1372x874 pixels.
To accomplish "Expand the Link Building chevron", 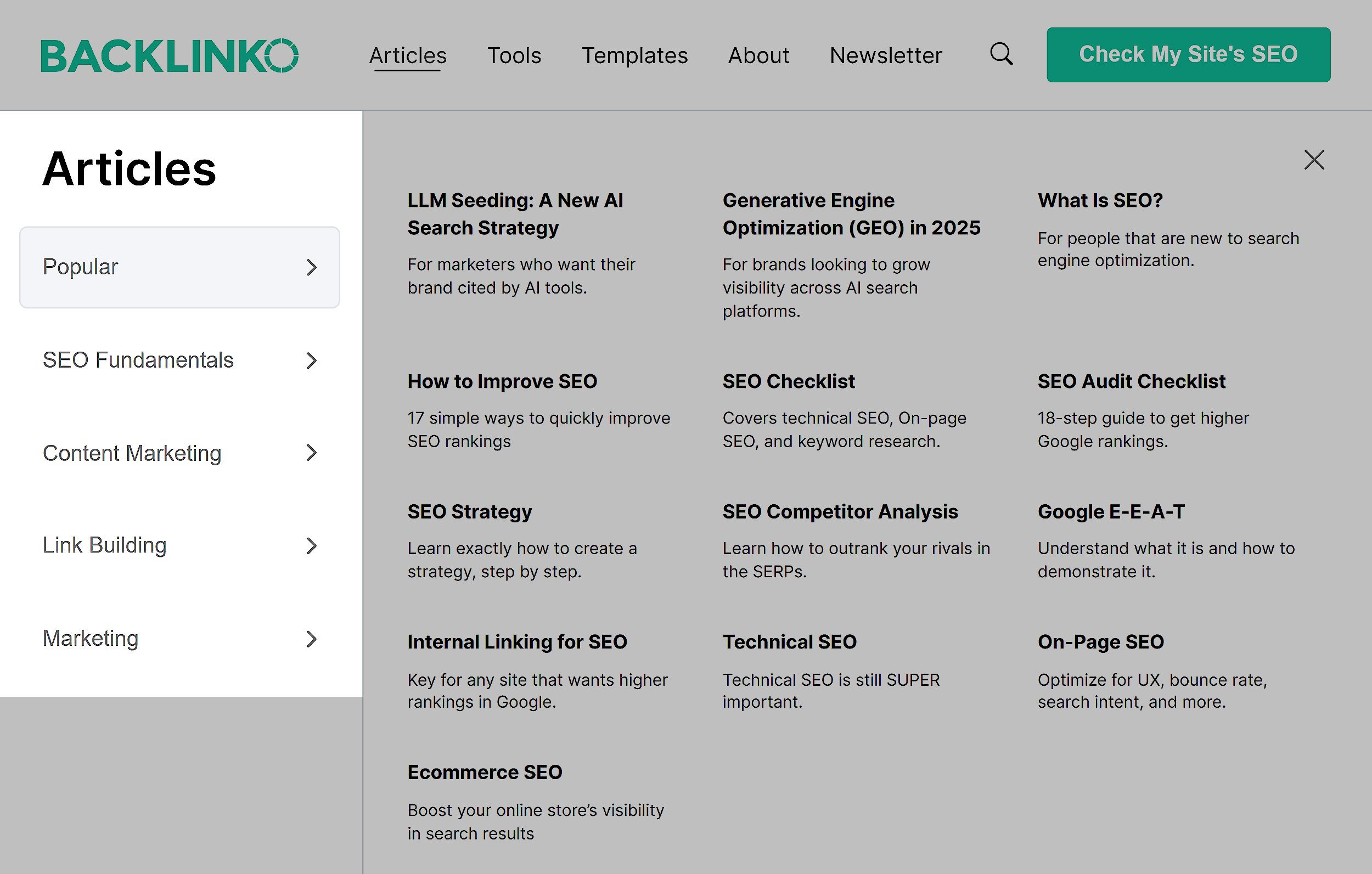I will (311, 546).
